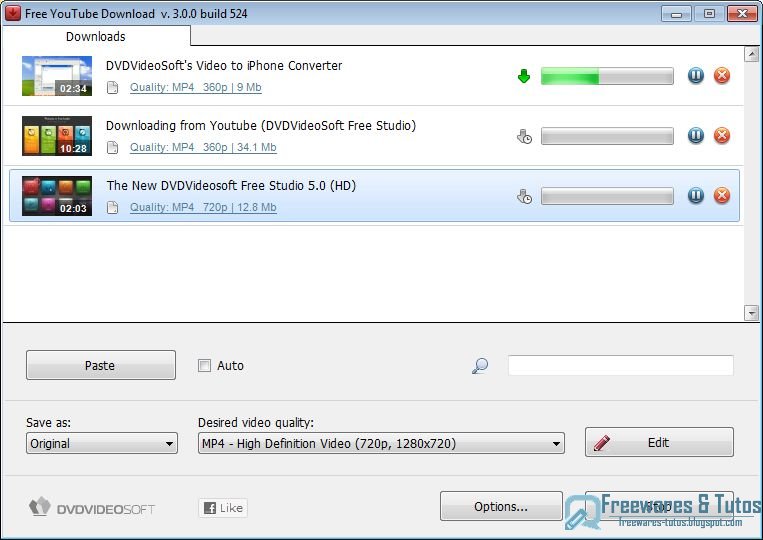Click progress bar of iPhone Converter download
Screen dimensions: 763x540
pos(607,76)
